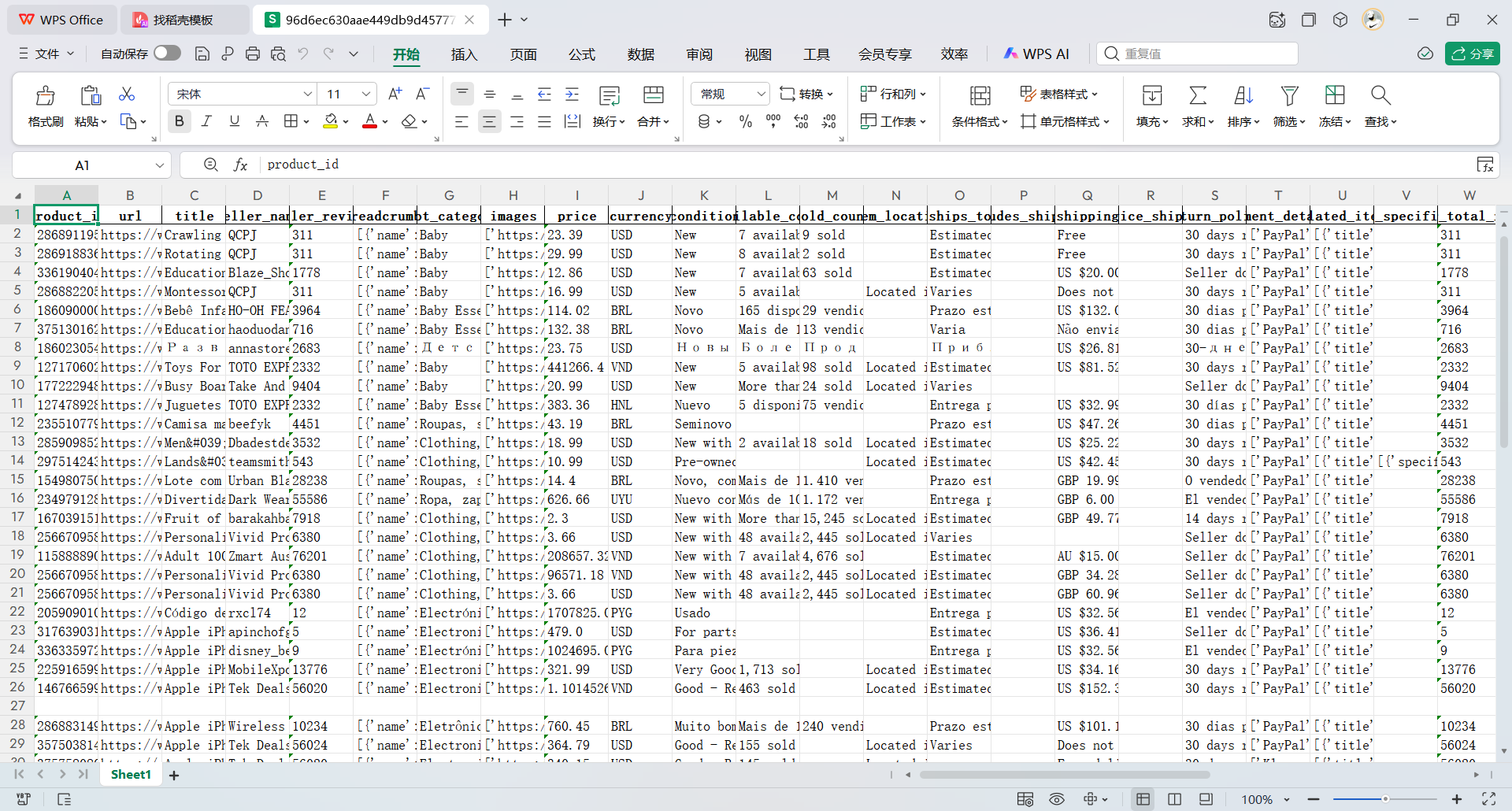This screenshot has height=811, width=1512.
Task: Decrease font size with A- icon
Action: click(423, 94)
